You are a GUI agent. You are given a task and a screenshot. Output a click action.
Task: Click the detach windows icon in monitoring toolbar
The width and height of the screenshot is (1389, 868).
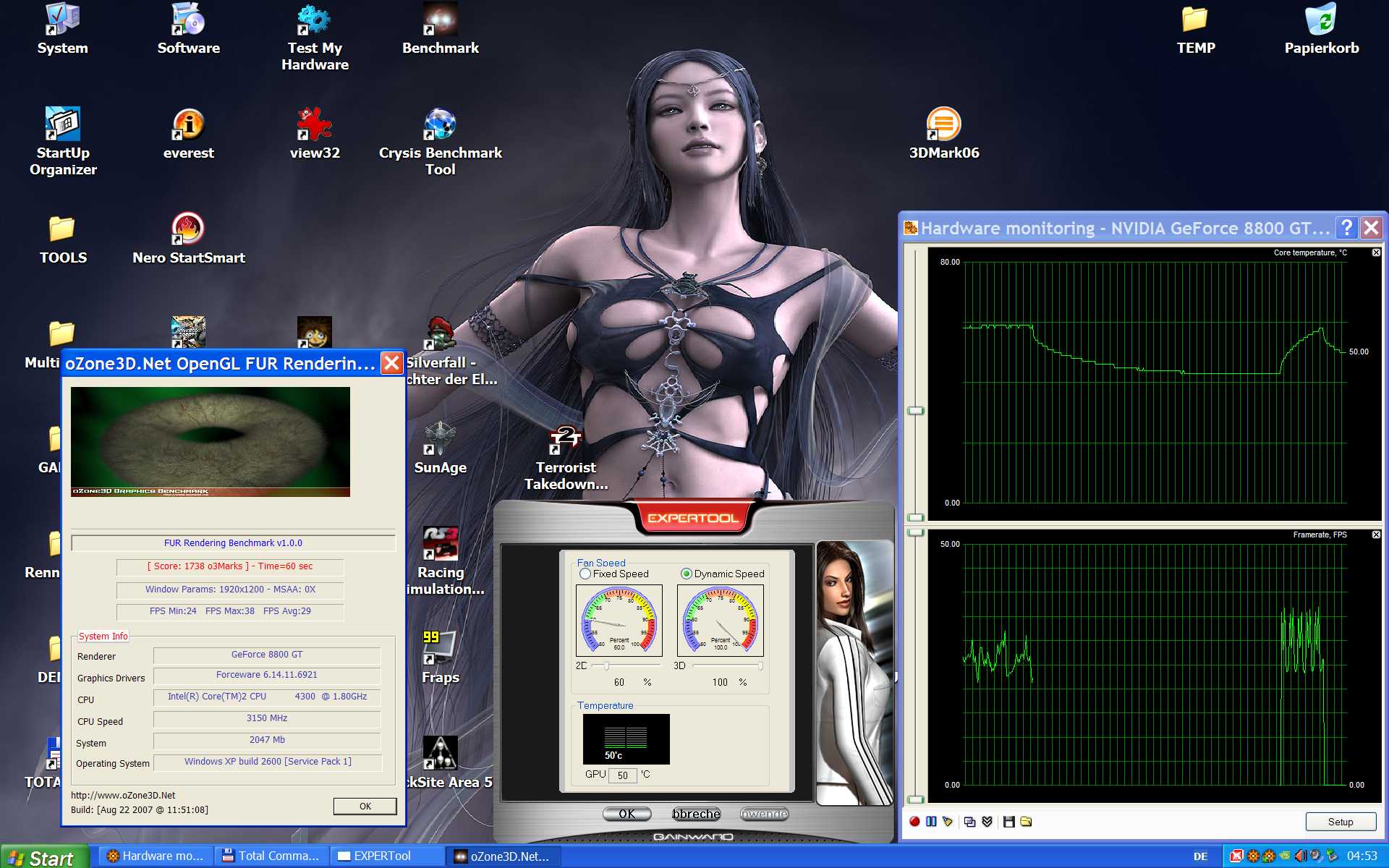coord(969,822)
